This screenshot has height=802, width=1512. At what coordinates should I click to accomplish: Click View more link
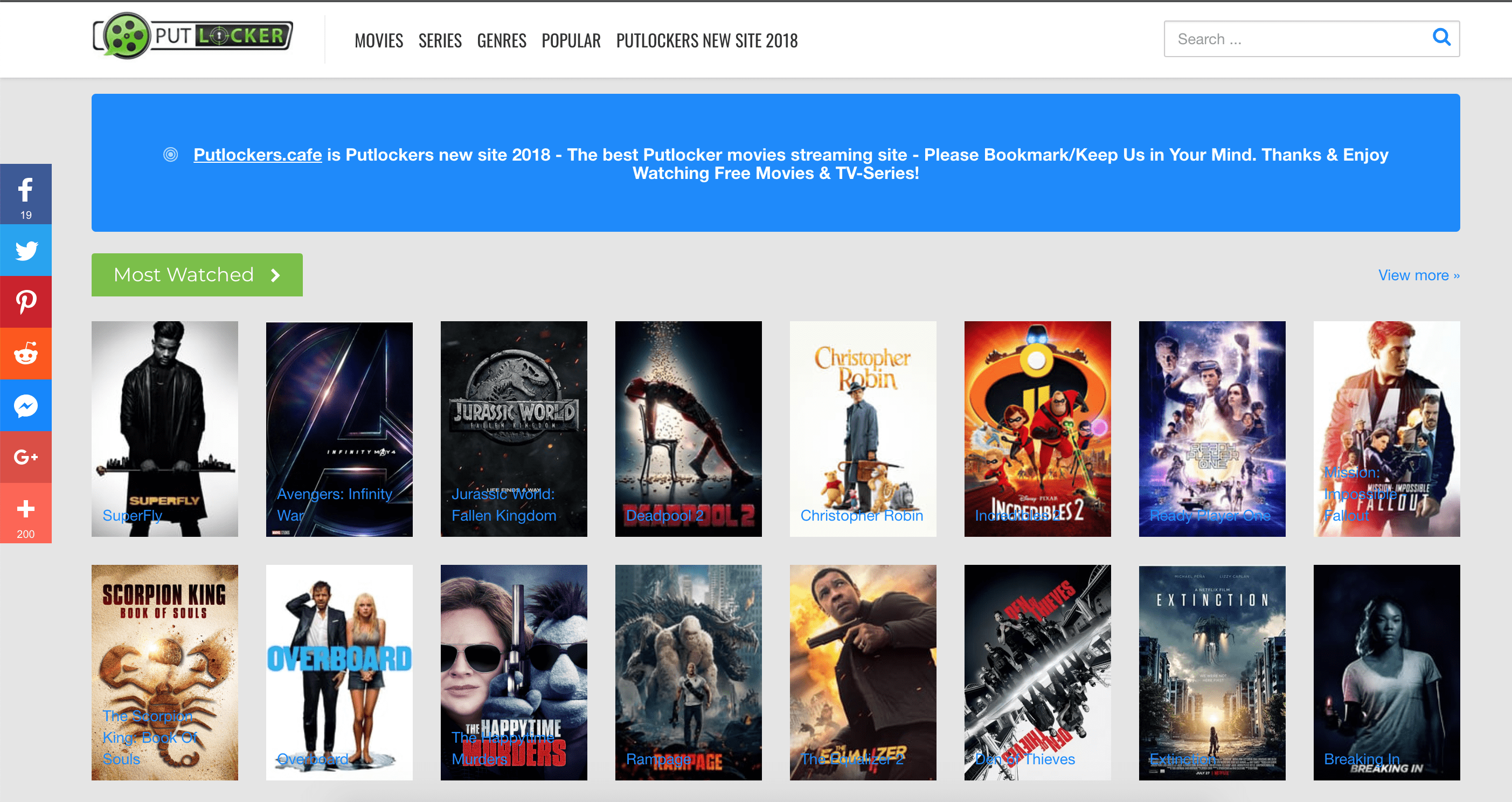pos(1419,275)
